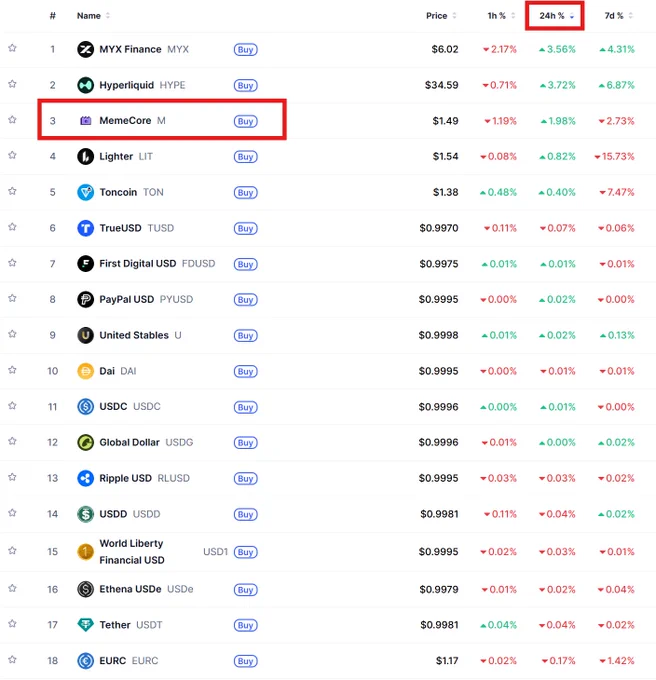Click Buy for Ripple USD
The width and height of the screenshot is (656, 680).
coord(245,478)
